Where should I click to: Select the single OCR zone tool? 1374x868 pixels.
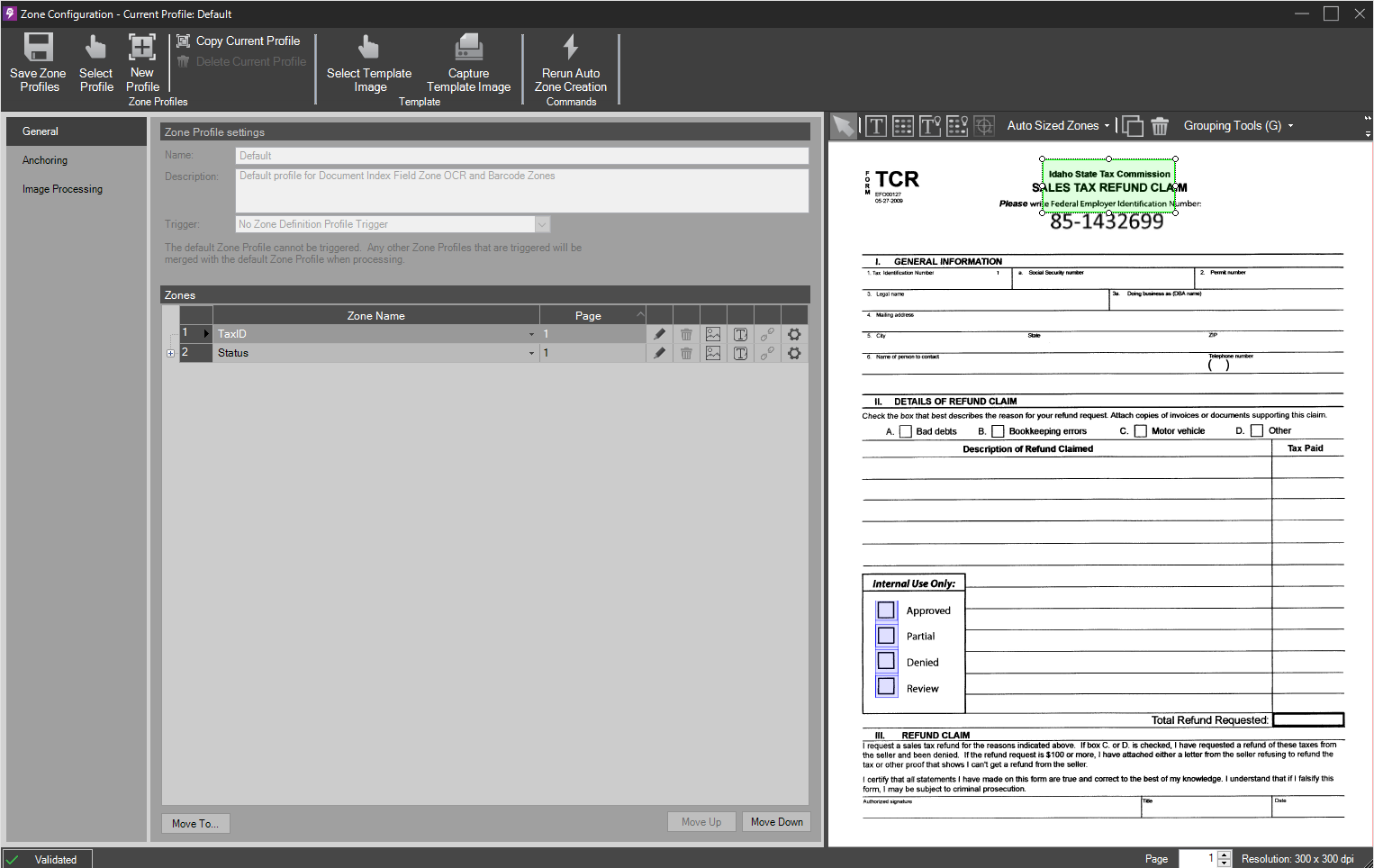pos(875,125)
